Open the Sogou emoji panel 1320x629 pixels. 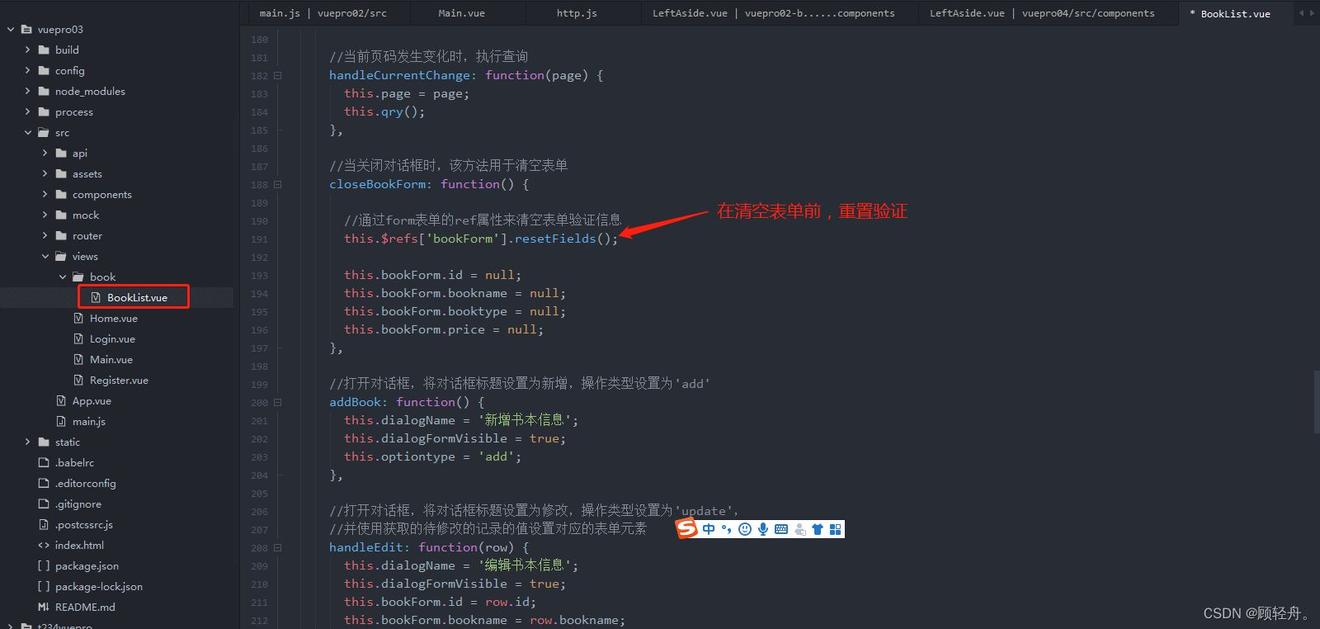coord(745,529)
